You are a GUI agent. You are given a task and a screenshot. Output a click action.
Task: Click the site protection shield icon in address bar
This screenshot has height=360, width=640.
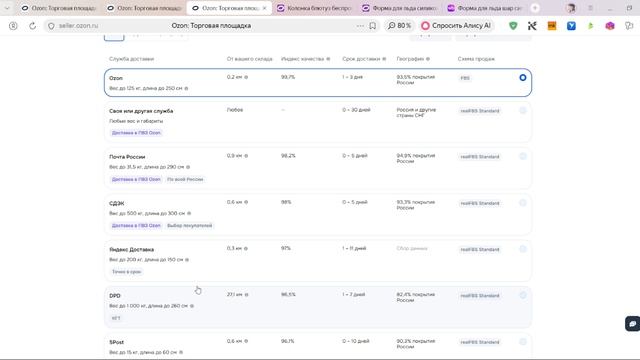pos(51,26)
